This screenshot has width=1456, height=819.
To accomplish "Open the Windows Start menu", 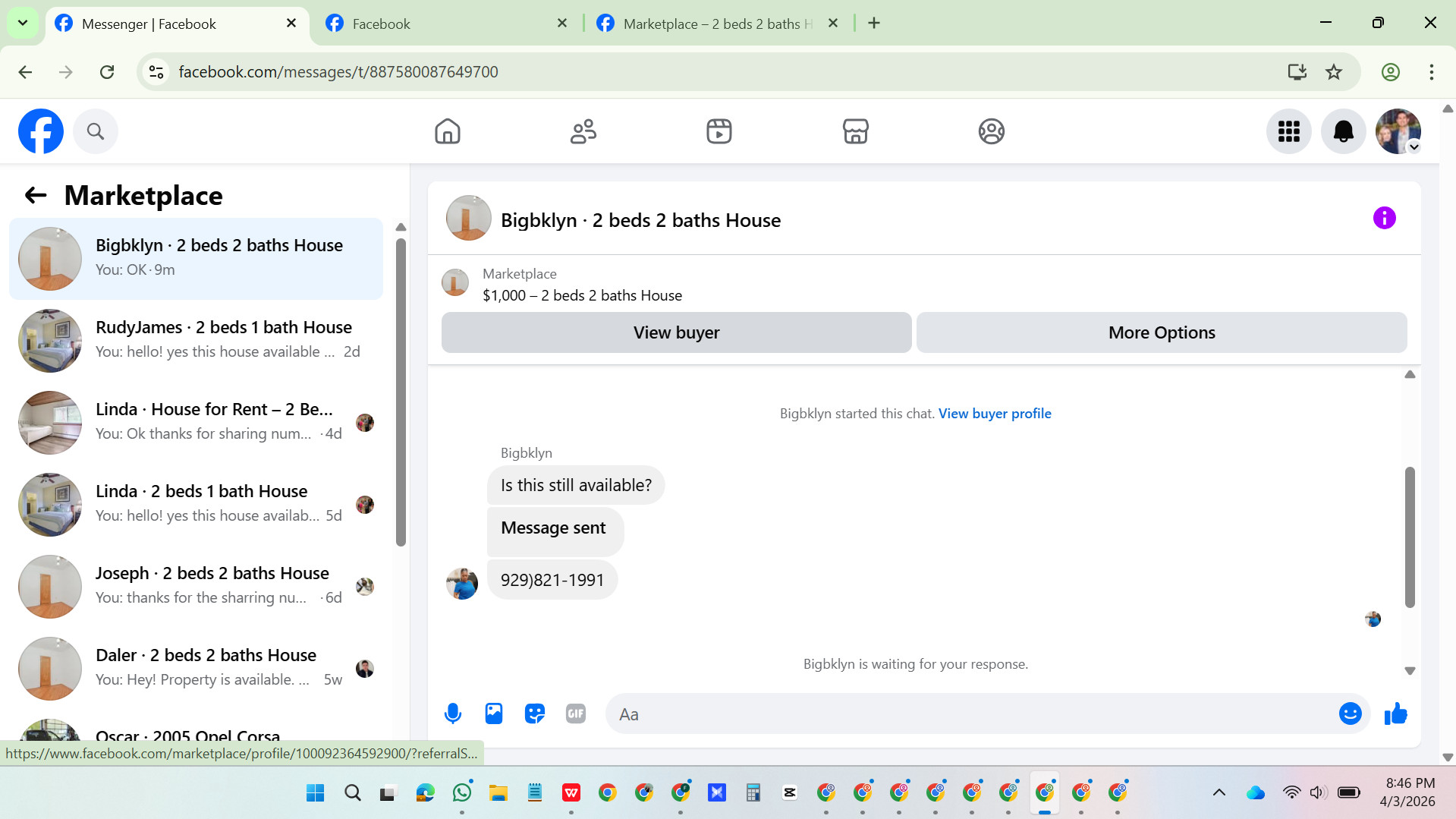I will 315,793.
